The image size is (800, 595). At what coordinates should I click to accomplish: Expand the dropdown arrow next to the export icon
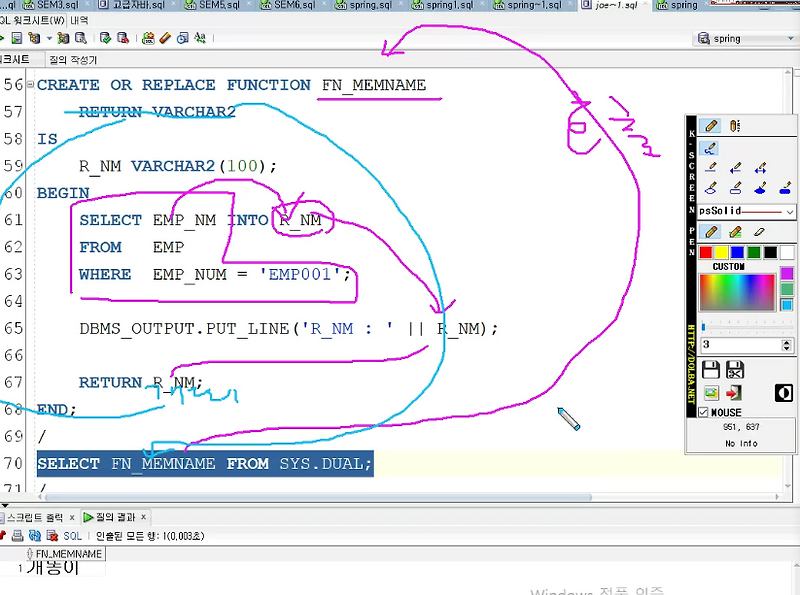[x=47, y=39]
